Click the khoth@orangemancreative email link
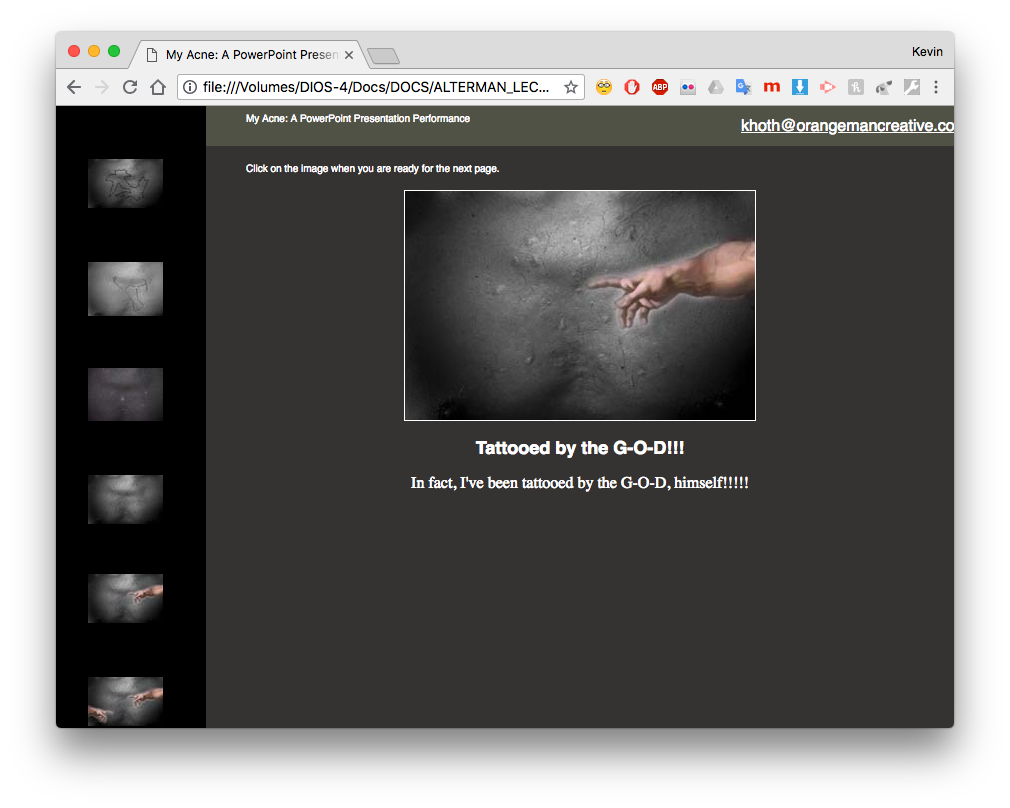The width and height of the screenshot is (1010, 808). (847, 126)
